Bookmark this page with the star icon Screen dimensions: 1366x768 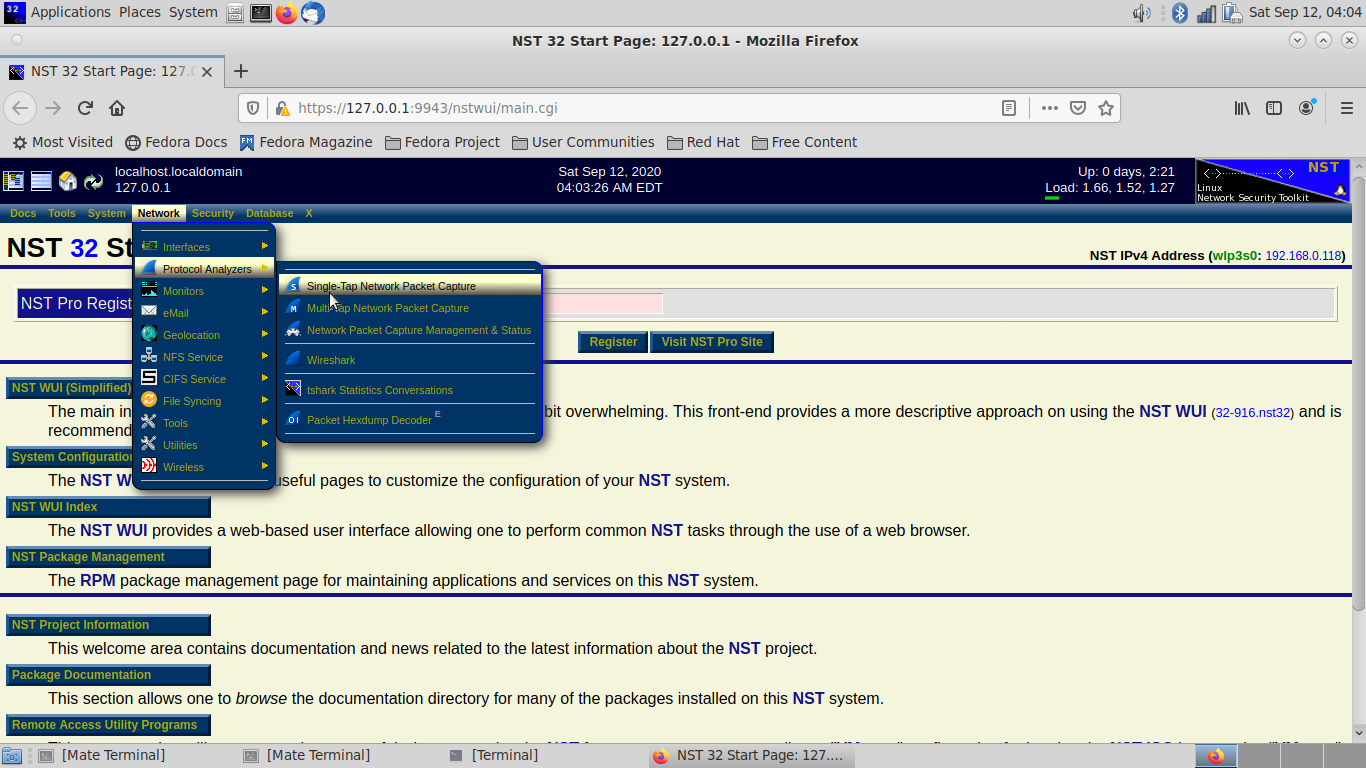(x=1106, y=108)
